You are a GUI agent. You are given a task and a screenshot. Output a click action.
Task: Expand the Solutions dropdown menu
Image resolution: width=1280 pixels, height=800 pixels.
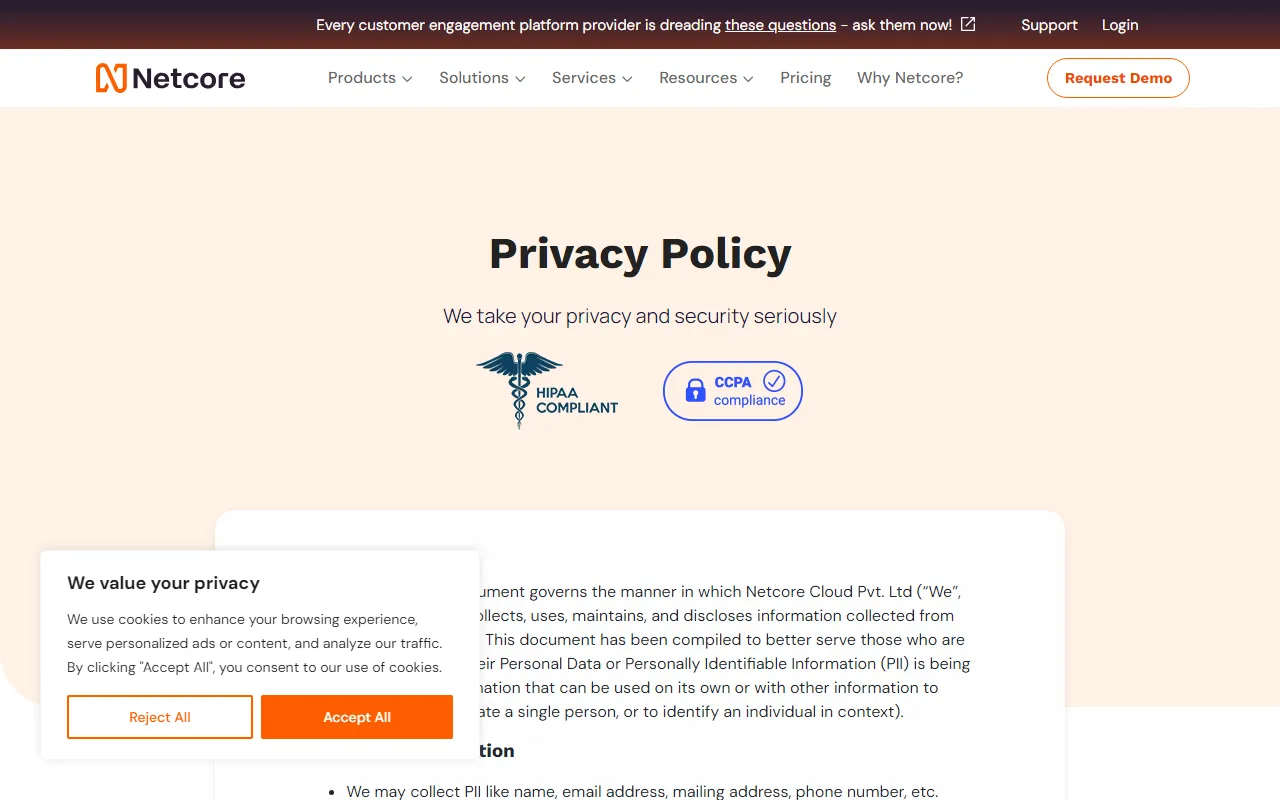click(482, 78)
